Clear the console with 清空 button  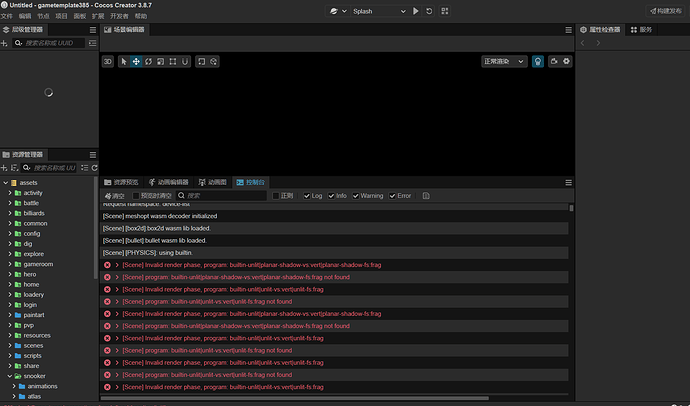(114, 196)
